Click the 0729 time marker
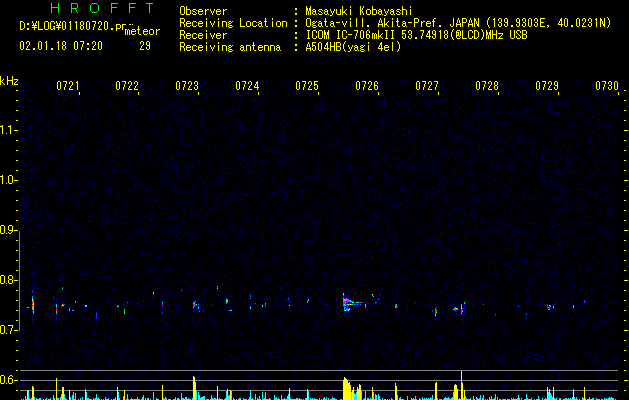 tap(547, 86)
